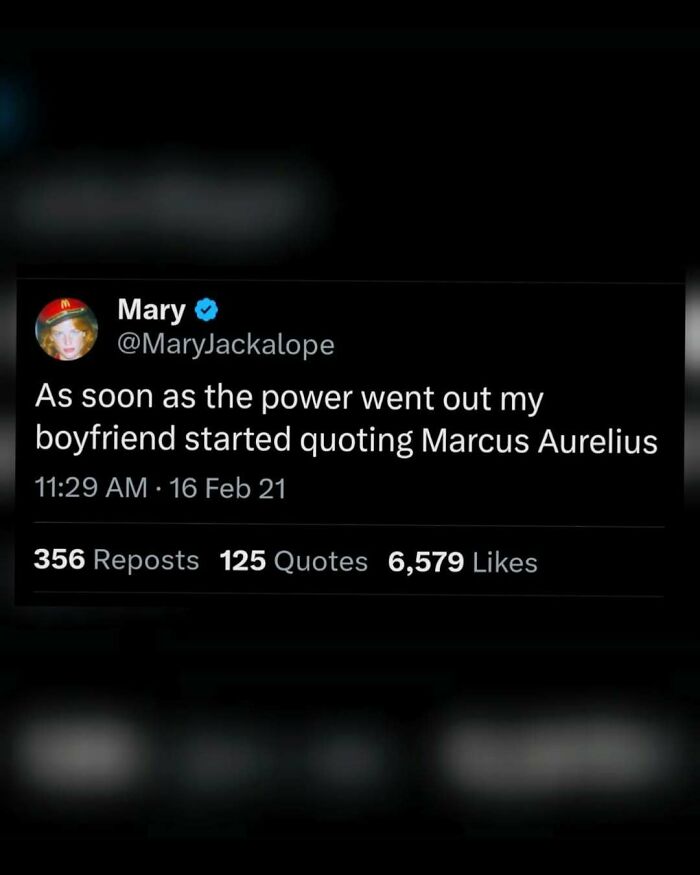Click the Reposts label text

(146, 560)
